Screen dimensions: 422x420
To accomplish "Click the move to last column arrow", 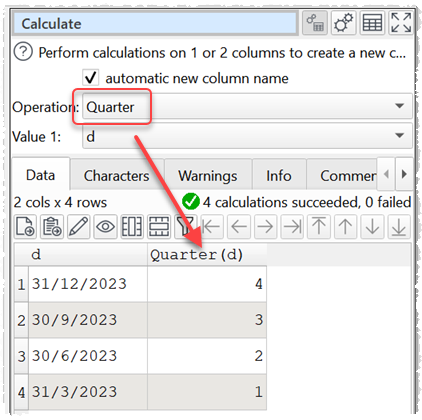I will click(292, 227).
